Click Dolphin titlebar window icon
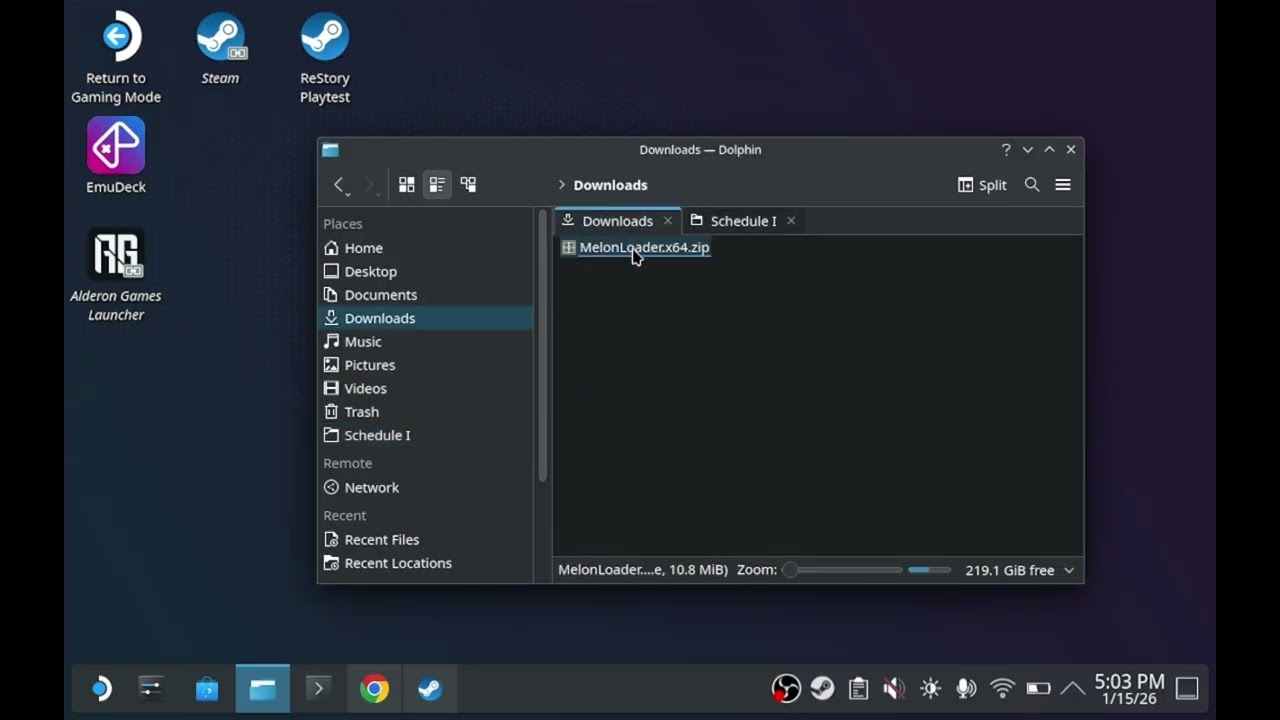Viewport: 1280px width, 720px height. coord(330,150)
